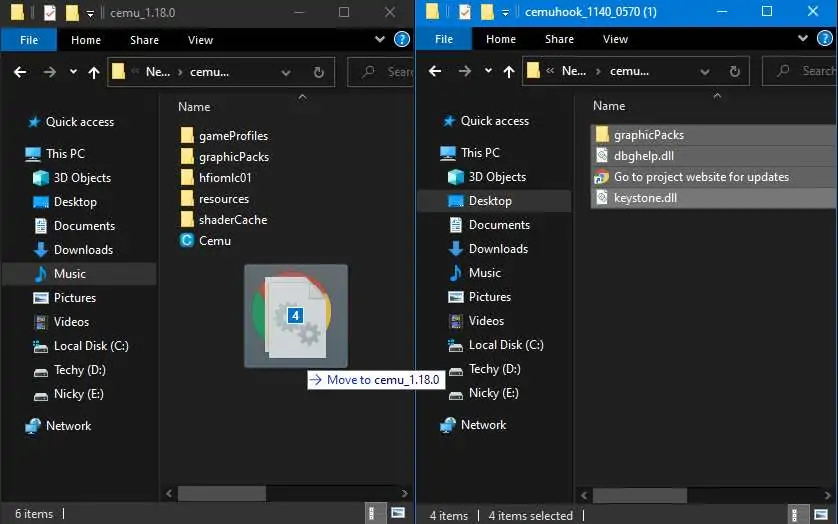
Task: Go up one level in cemu_1.18.0 window
Action: 94,72
